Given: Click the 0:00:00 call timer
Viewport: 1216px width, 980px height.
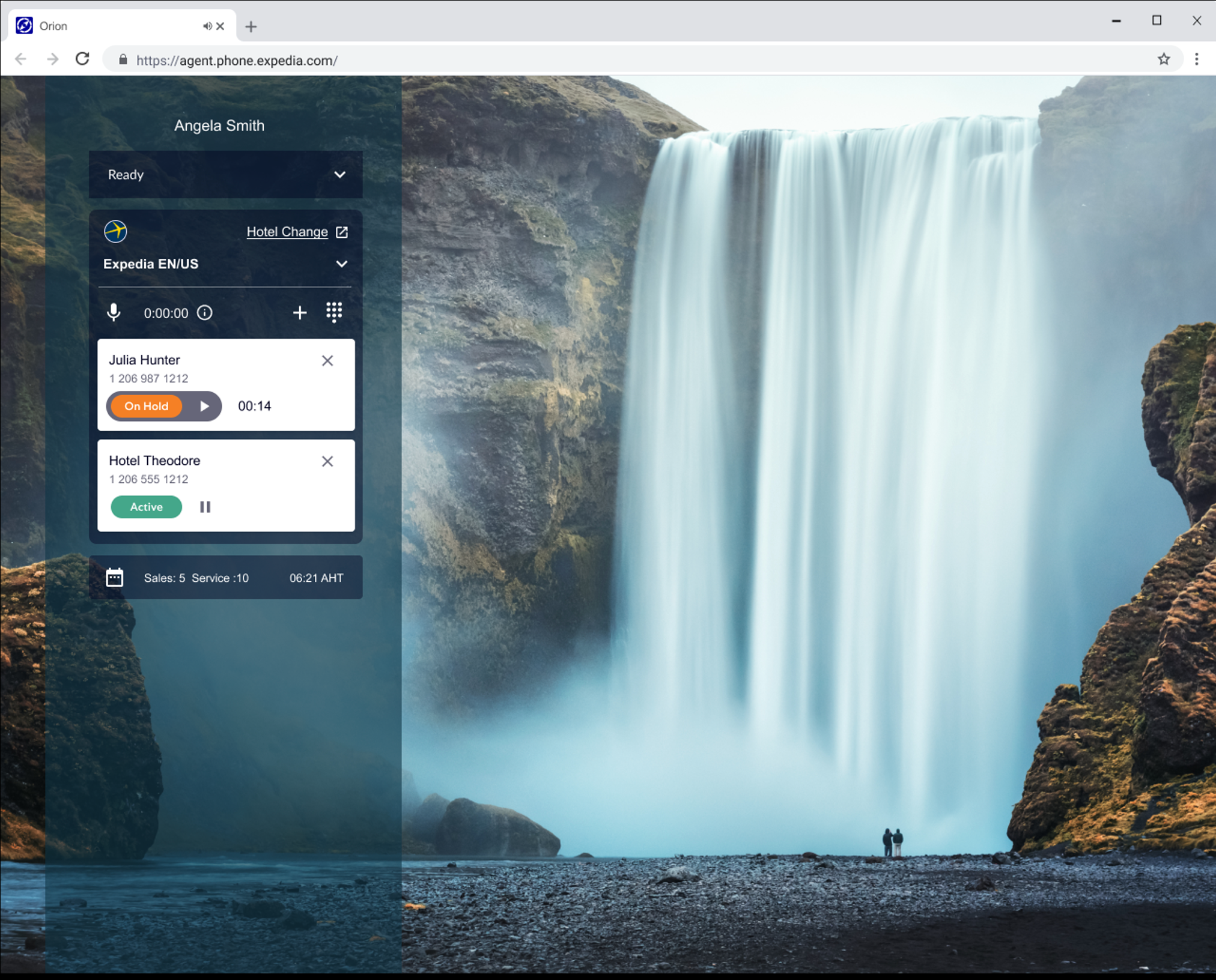Looking at the screenshot, I should tap(166, 313).
